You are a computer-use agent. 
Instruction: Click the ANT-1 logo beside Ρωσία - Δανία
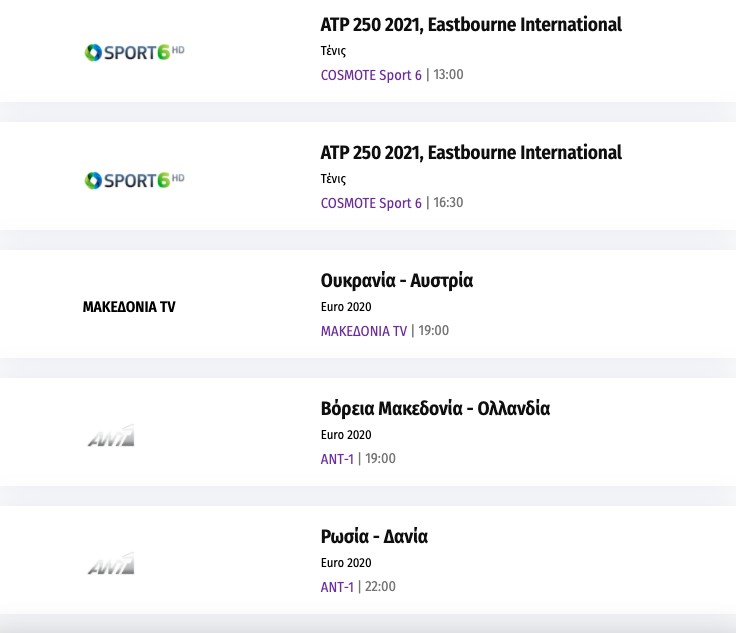111,563
